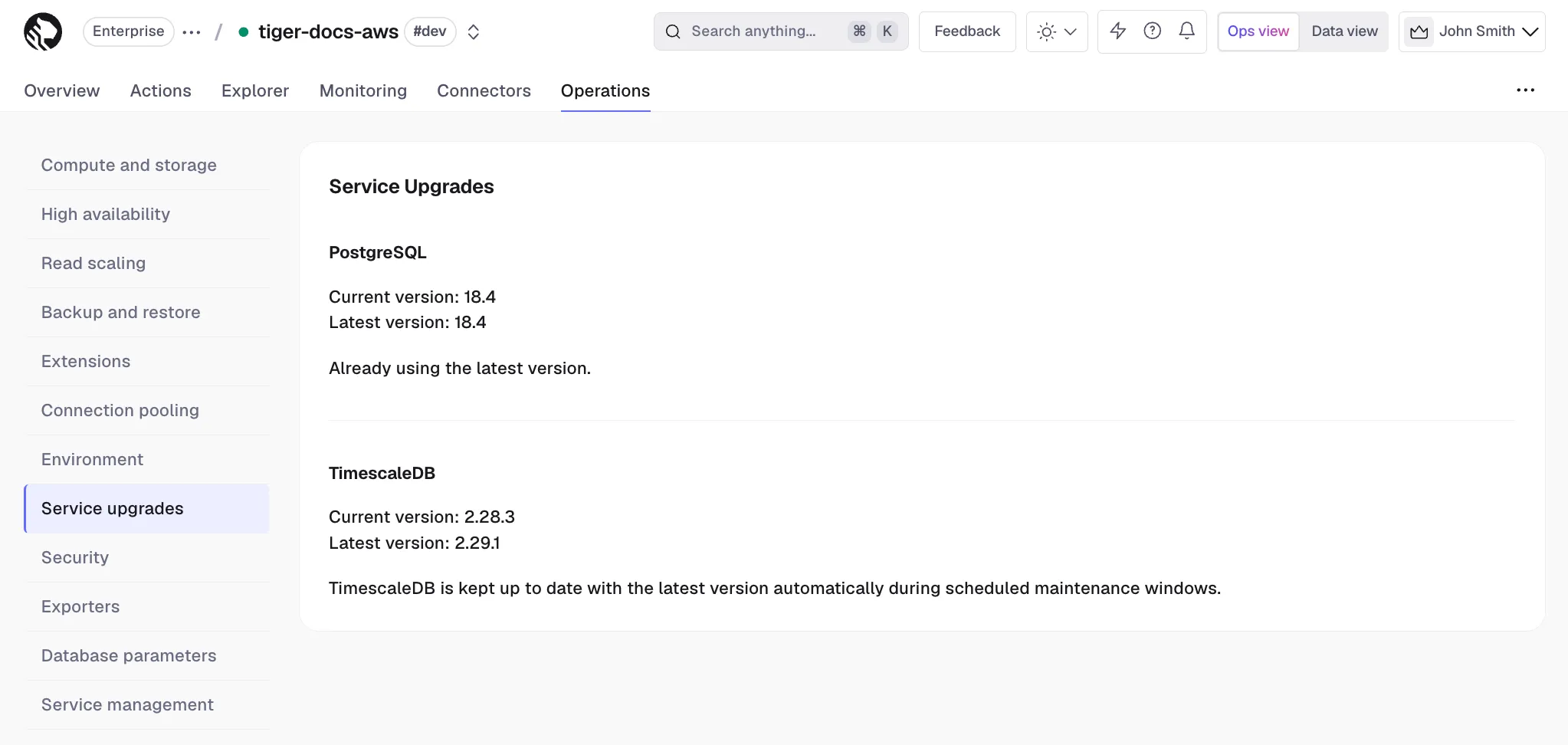Click the TimescaleDB heading
The image size is (1568, 745).
[x=382, y=473]
